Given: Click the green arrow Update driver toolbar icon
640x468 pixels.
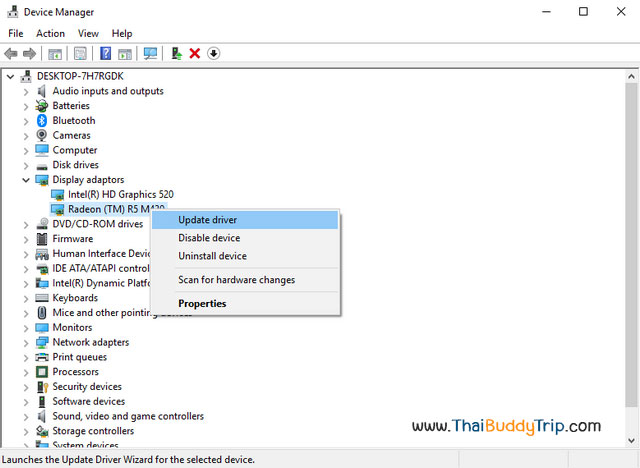Looking at the screenshot, I should [176, 53].
